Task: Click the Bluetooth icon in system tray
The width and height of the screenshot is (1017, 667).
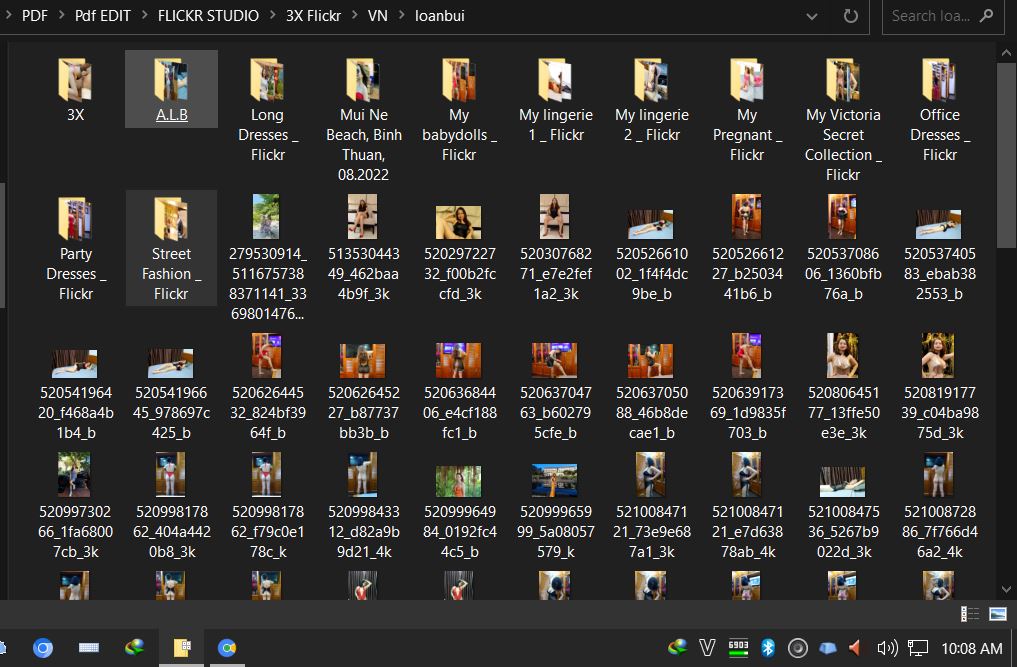Action: pos(768,648)
